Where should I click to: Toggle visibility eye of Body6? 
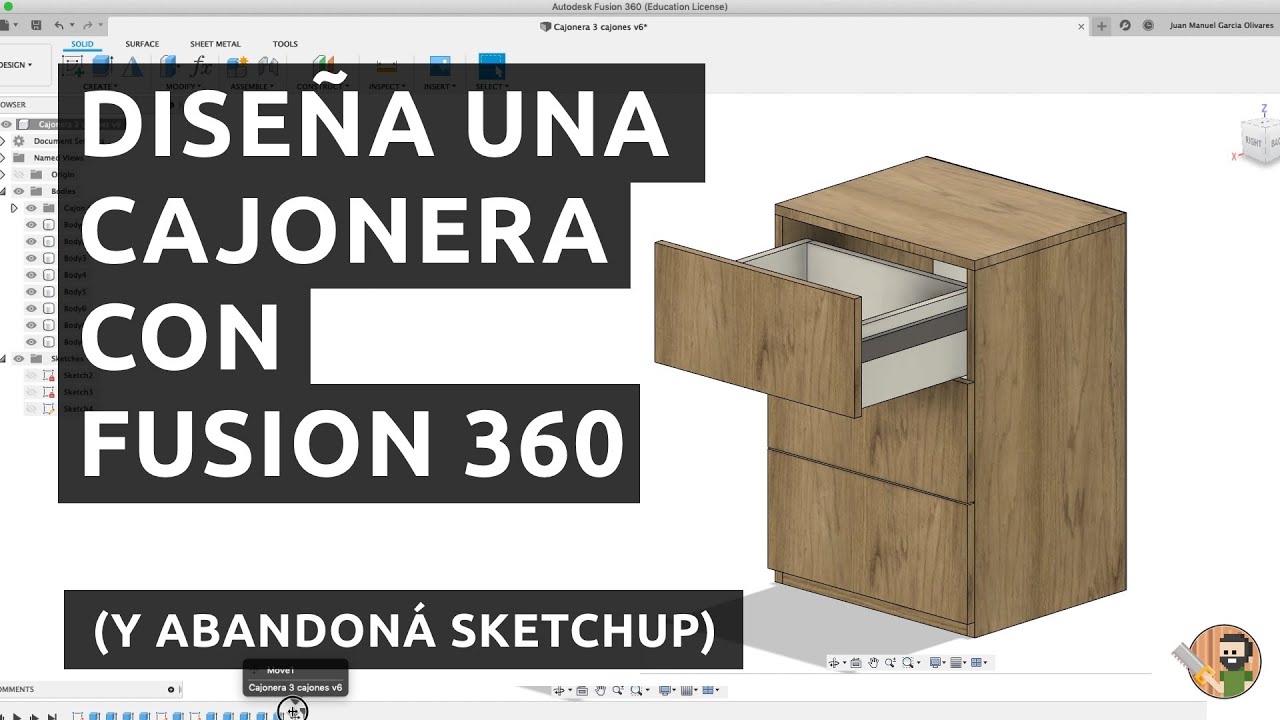(x=31, y=308)
